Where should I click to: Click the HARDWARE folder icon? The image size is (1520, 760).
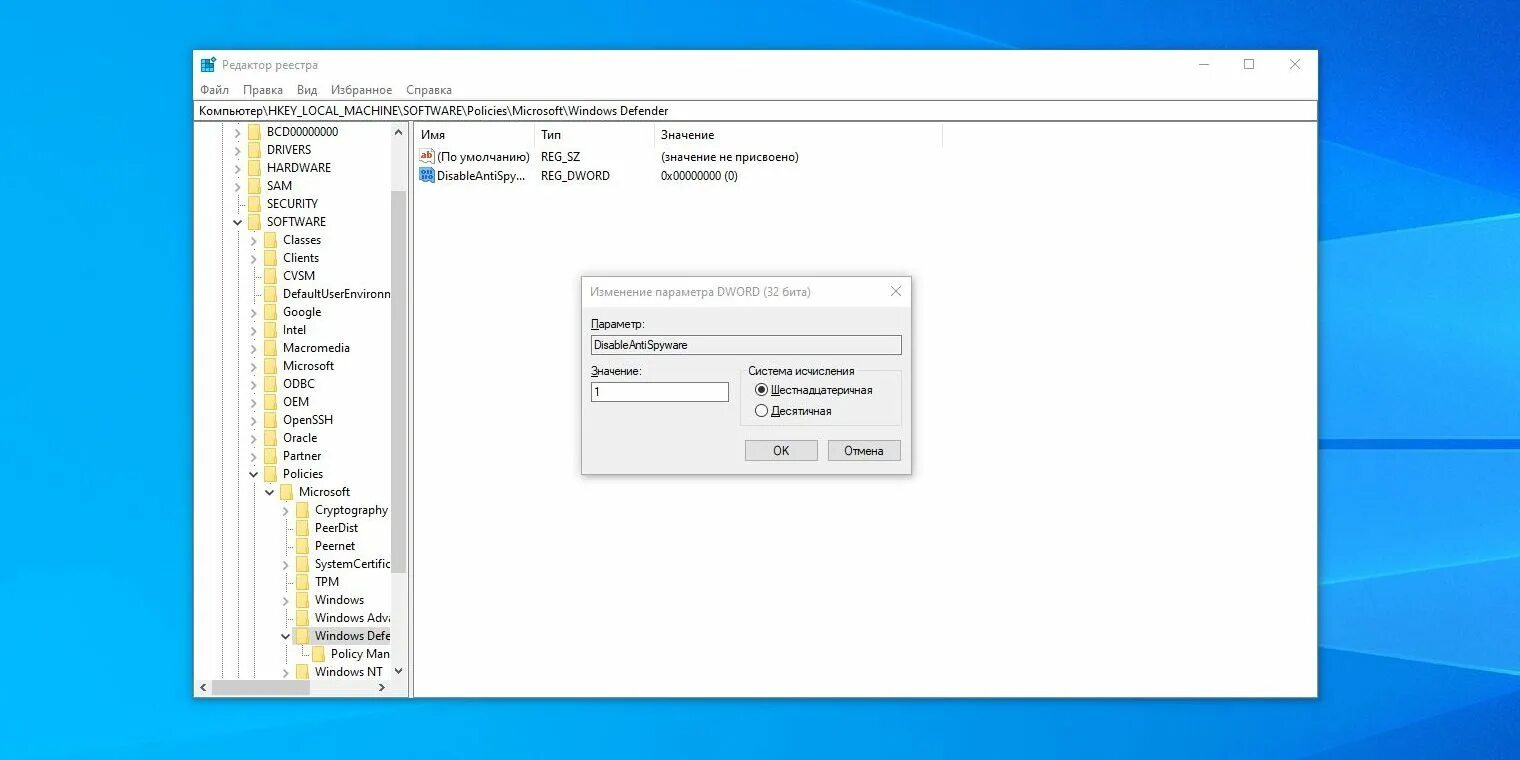(x=254, y=168)
